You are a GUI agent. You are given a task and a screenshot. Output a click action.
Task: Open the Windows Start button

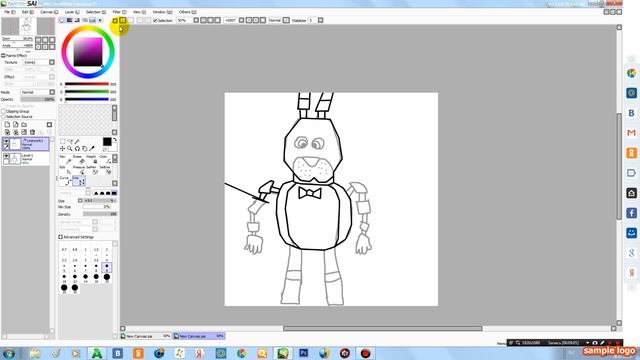point(9,353)
